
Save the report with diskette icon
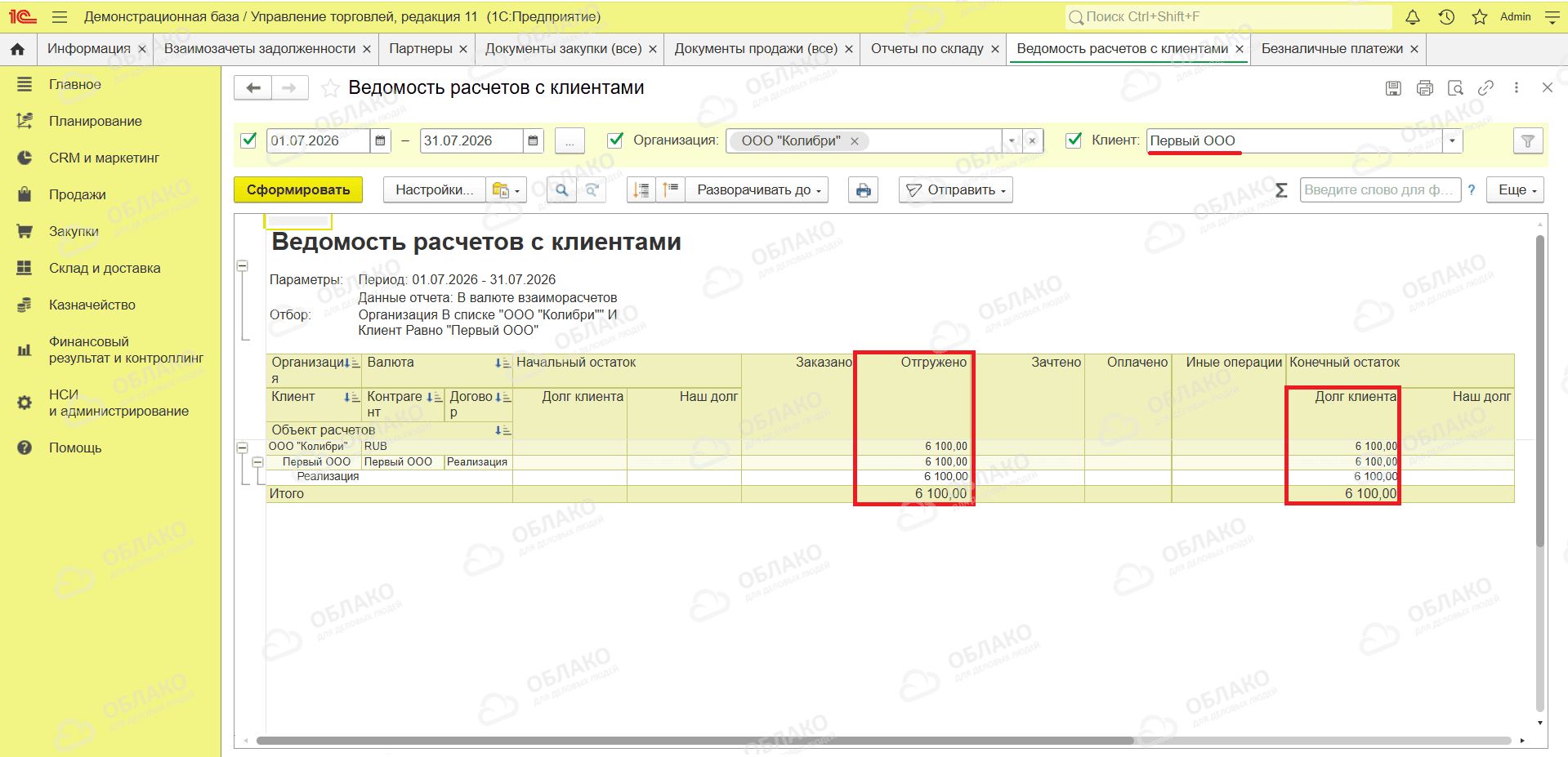[1394, 88]
